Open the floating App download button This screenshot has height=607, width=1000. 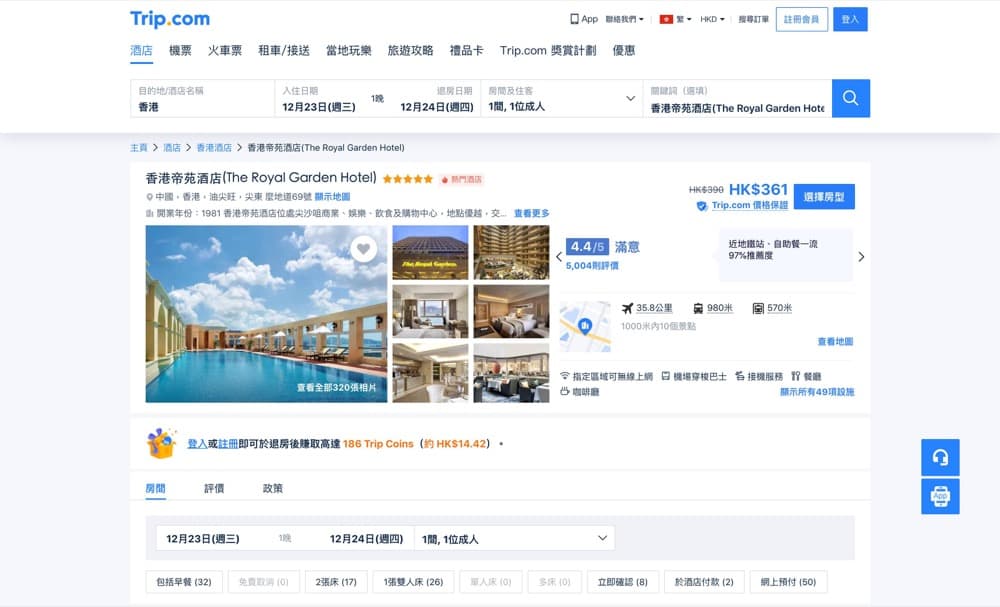[940, 496]
